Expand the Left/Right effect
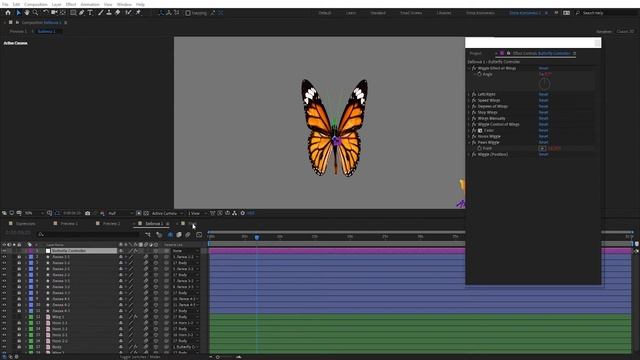The height and width of the screenshot is (360, 640). pyautogui.click(x=469, y=94)
